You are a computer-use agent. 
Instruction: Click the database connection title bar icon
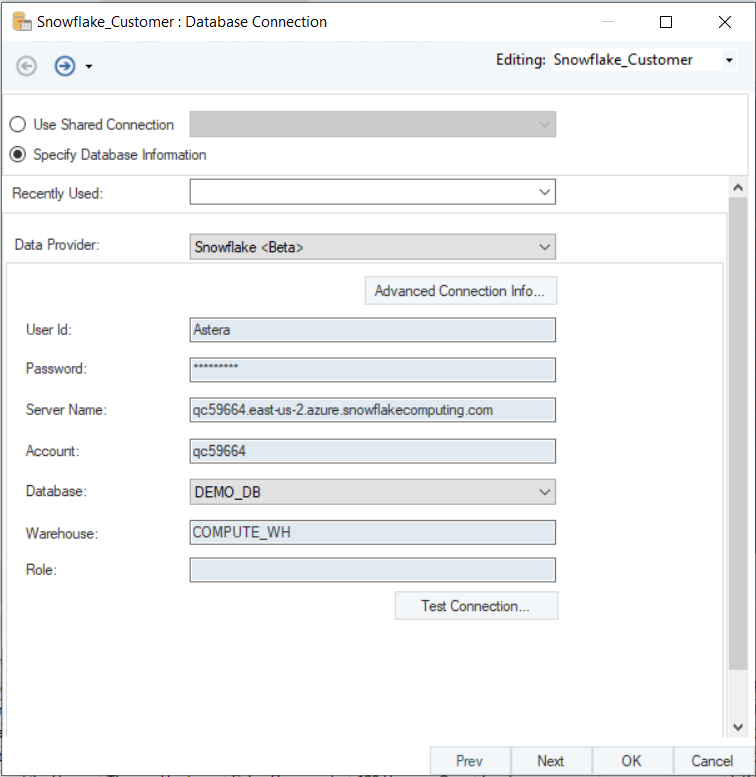coord(19,21)
